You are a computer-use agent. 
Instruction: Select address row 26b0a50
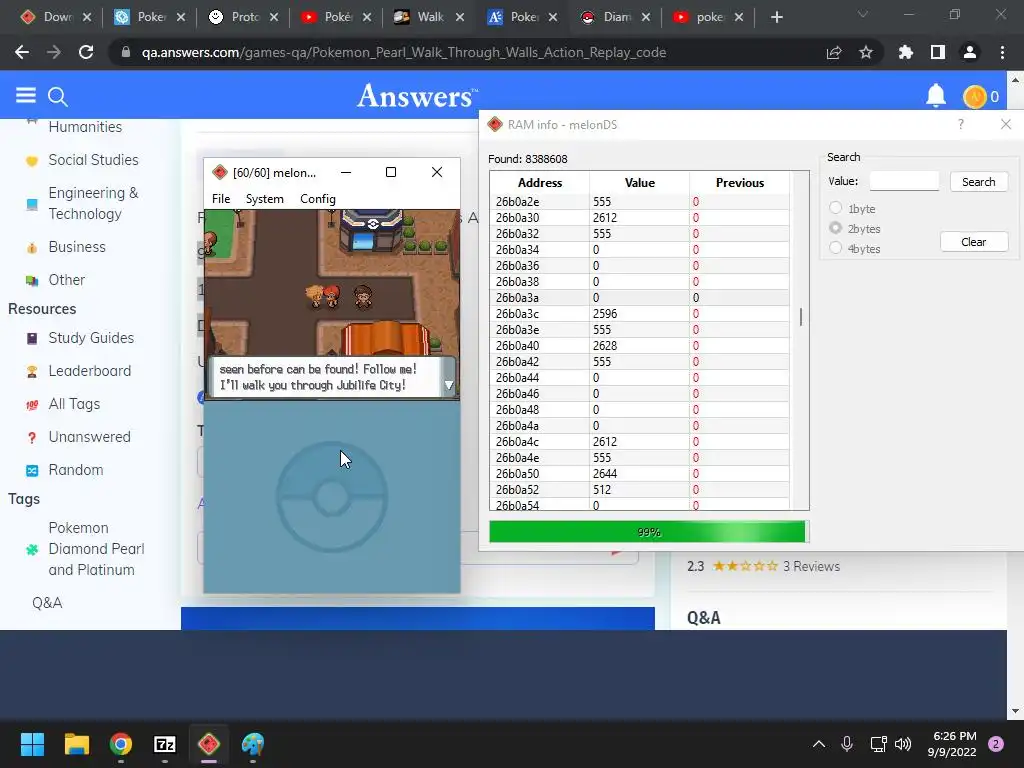(x=639, y=473)
